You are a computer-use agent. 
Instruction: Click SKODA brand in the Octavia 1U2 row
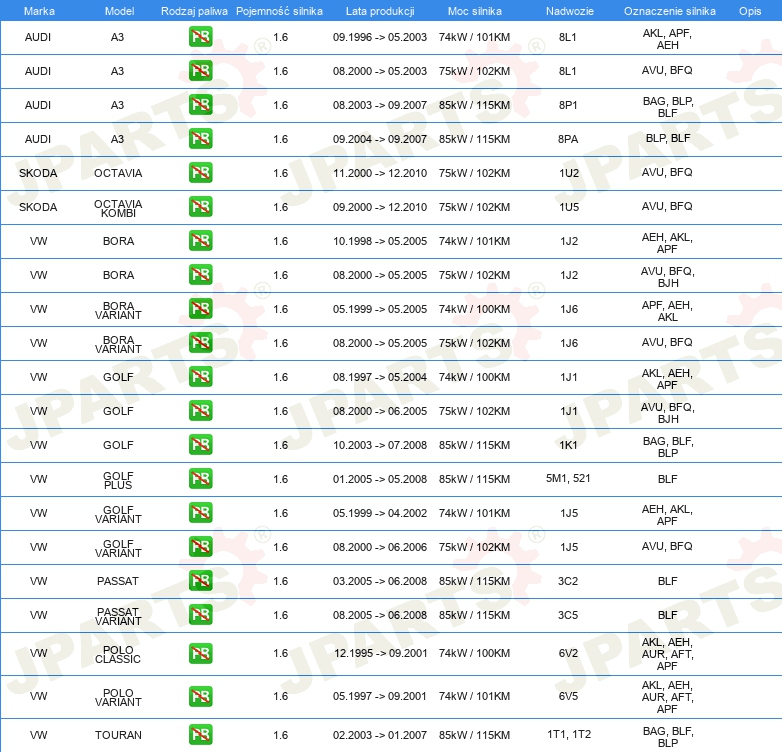(38, 173)
